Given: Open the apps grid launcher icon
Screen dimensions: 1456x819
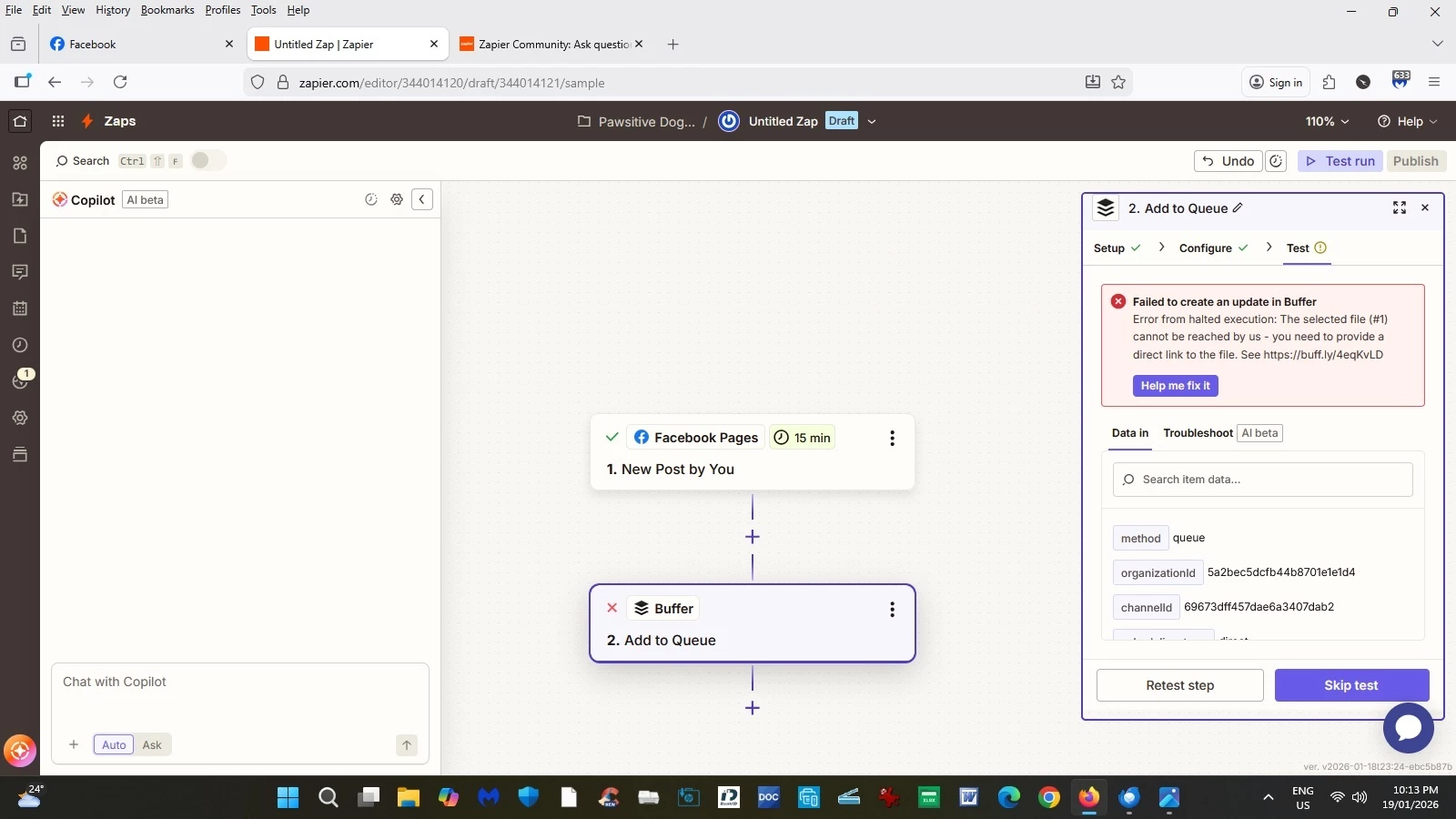Looking at the screenshot, I should coord(58,121).
